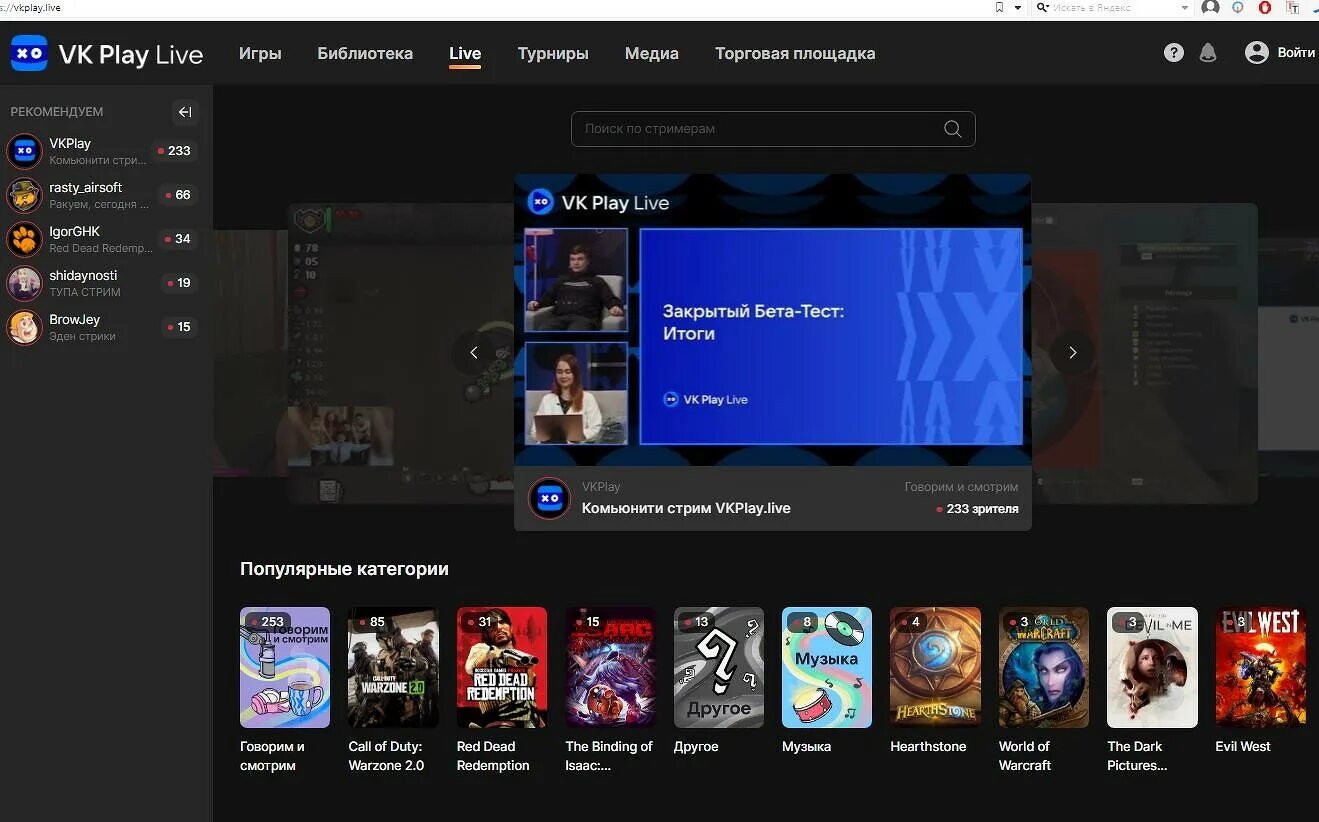Screen dimensions: 1319x822
Task: Open The Binding of Isaac category card
Action: pos(610,667)
